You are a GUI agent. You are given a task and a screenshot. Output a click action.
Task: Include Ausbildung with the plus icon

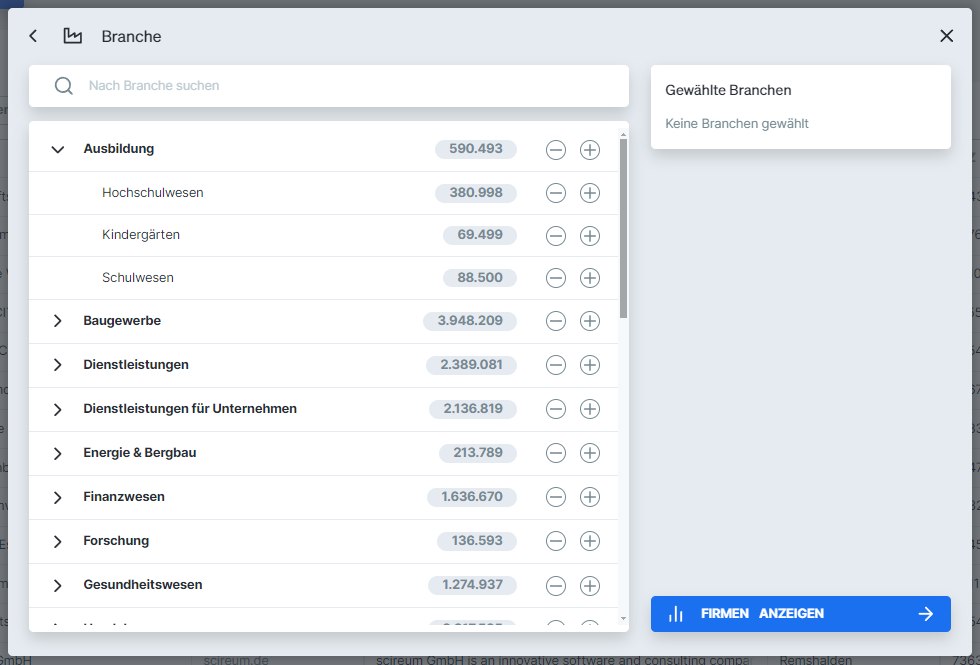click(x=590, y=150)
